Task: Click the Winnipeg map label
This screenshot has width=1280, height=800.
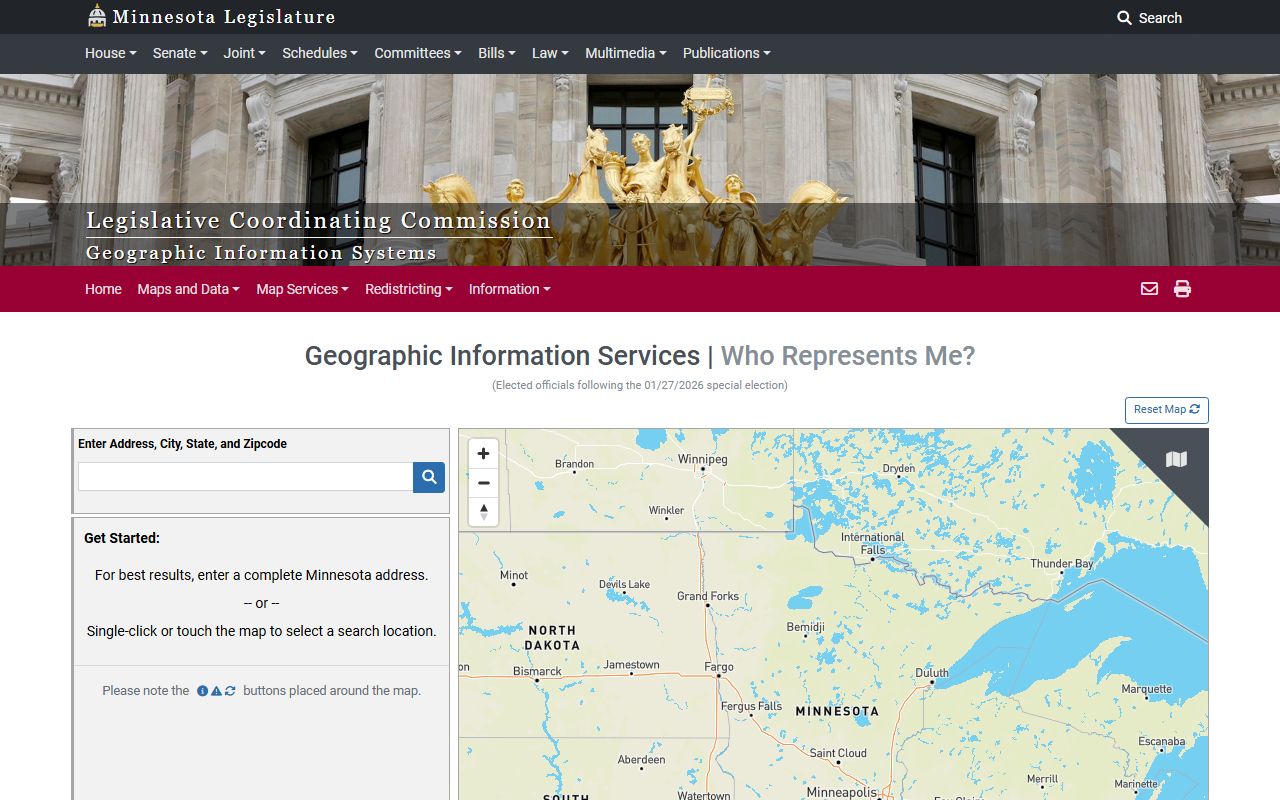Action: [x=703, y=460]
